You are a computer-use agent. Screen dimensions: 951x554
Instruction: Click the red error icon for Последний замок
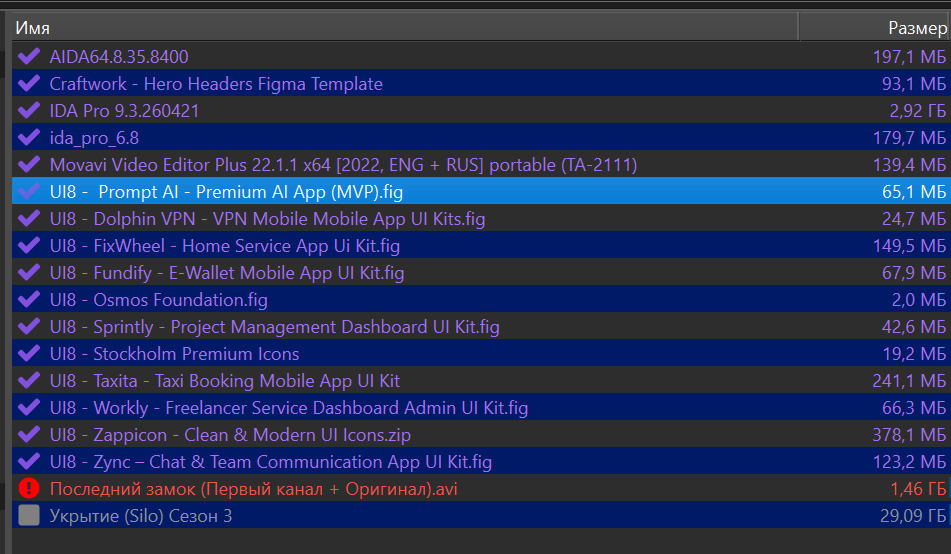(29, 488)
